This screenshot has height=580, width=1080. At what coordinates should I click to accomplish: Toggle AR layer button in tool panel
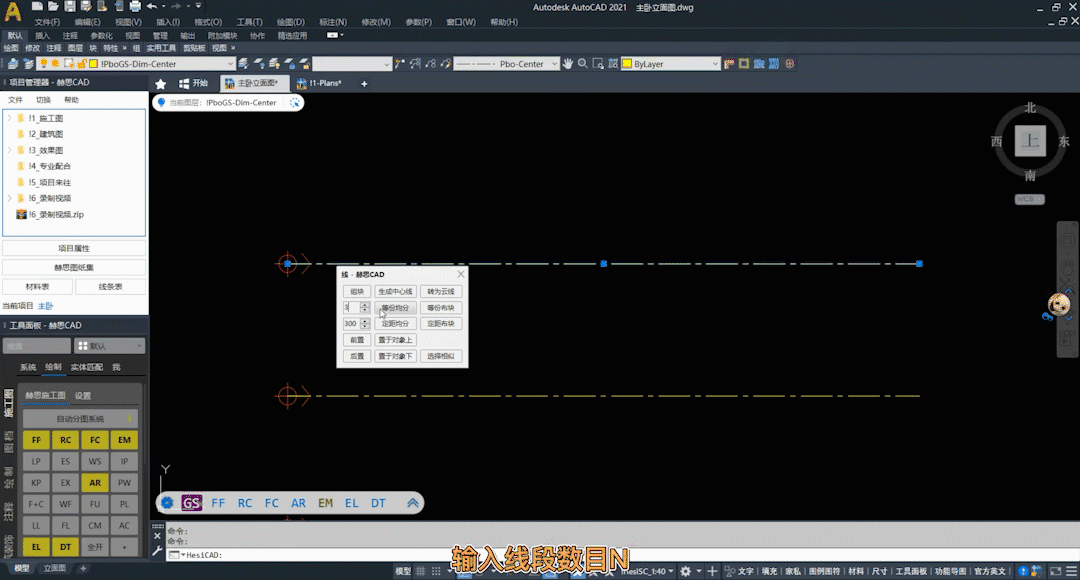95,483
